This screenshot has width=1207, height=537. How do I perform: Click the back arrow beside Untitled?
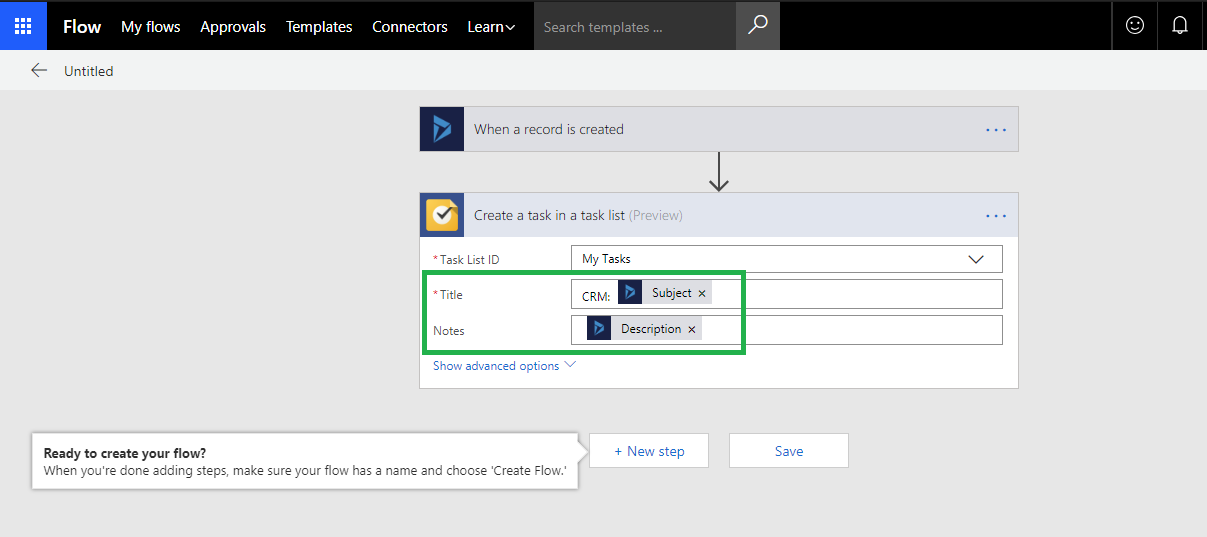pos(39,71)
